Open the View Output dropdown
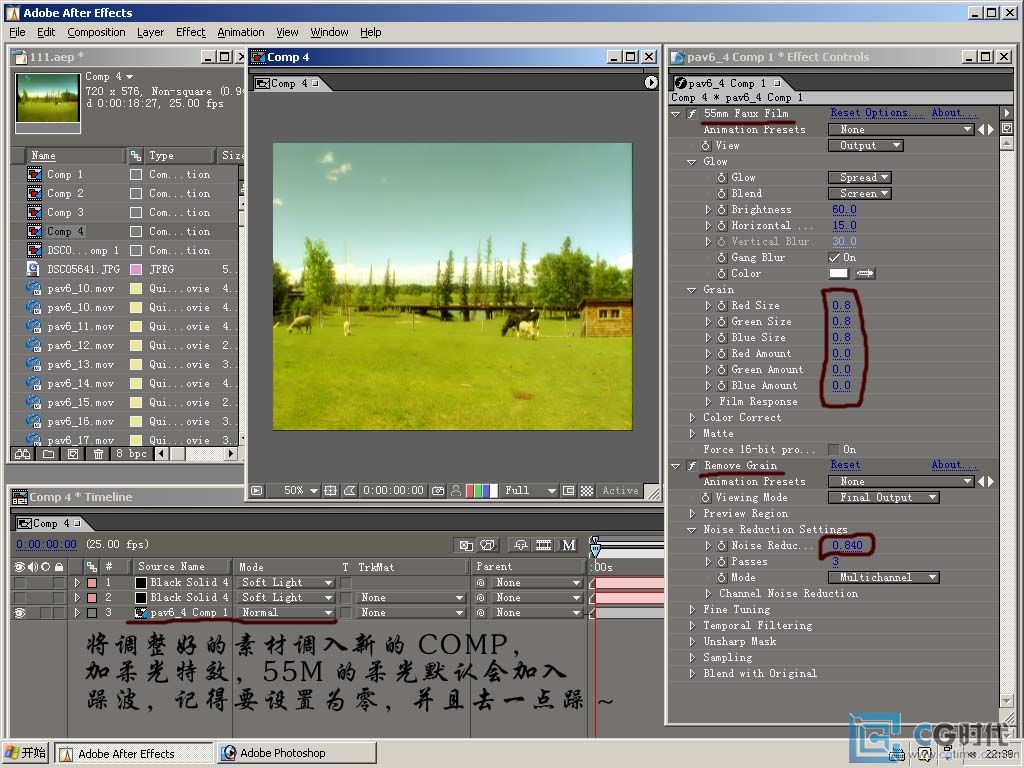 [x=865, y=146]
